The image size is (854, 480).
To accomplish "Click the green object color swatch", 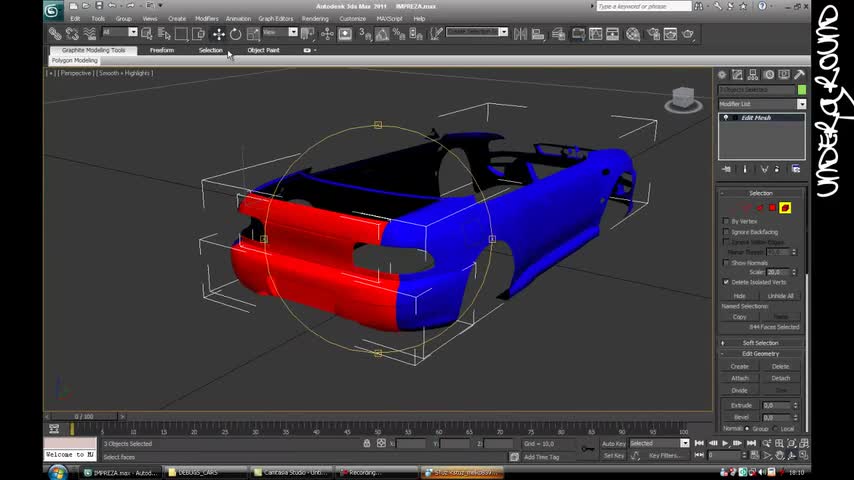I will pyautogui.click(x=801, y=90).
